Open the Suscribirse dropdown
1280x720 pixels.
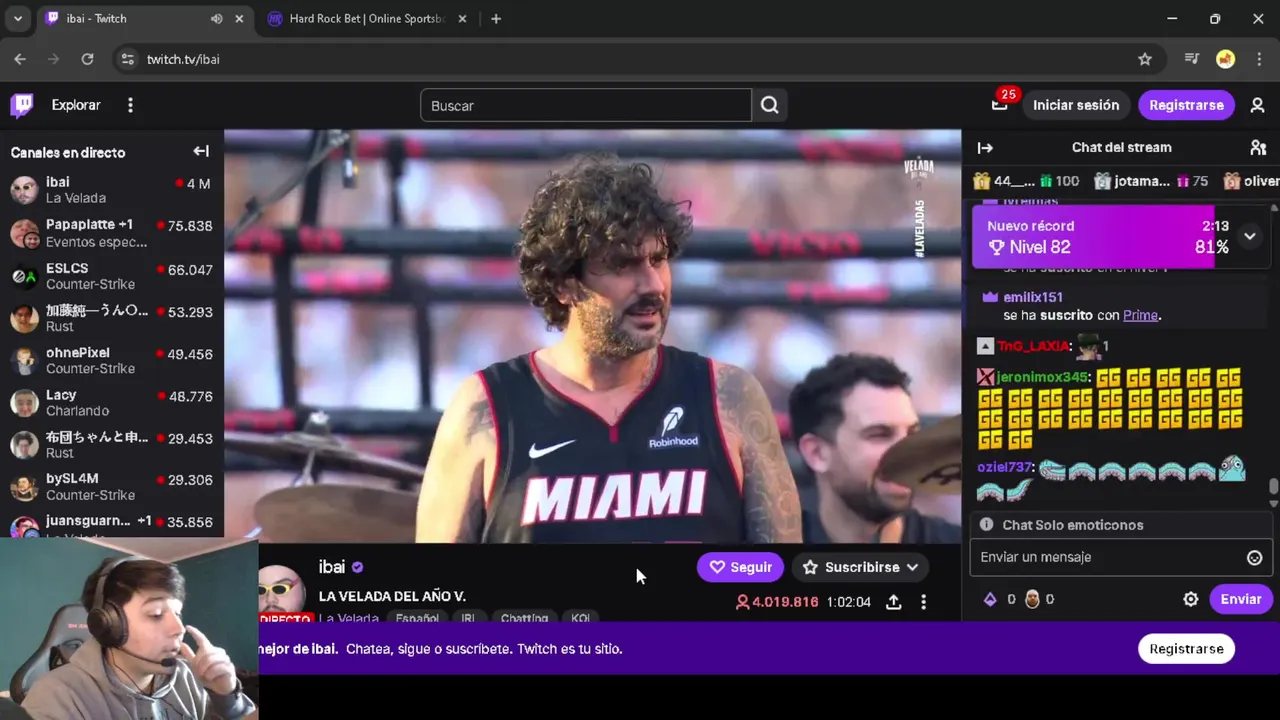pyautogui.click(x=862, y=567)
